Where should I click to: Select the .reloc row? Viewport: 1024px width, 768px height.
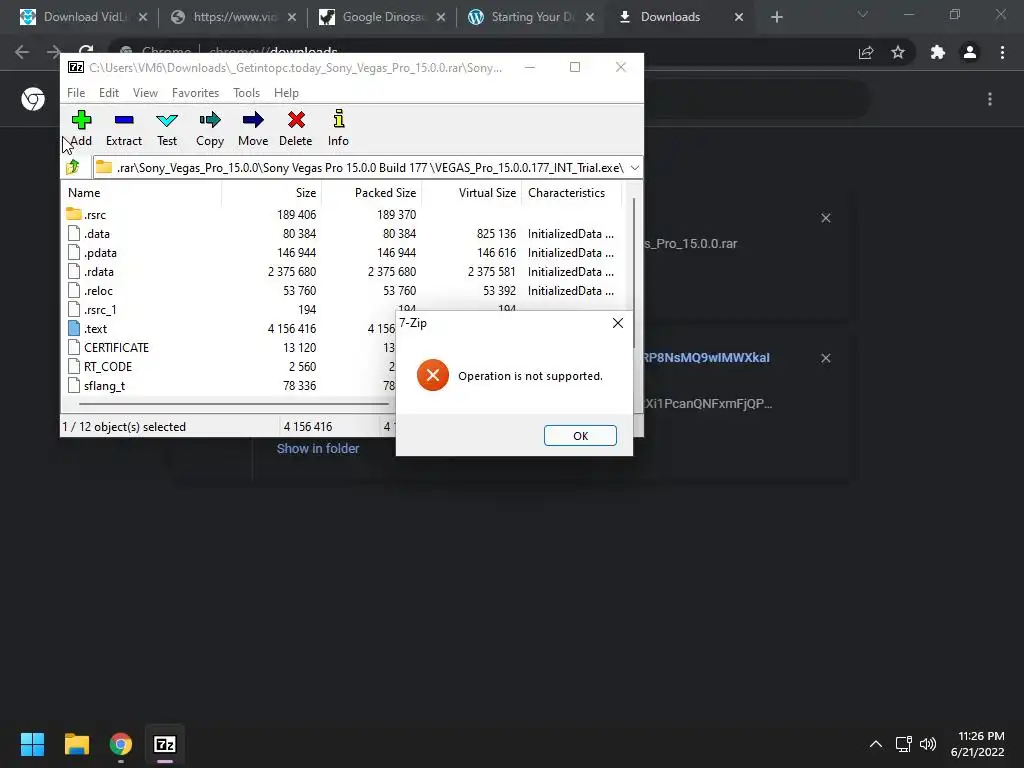tap(342, 291)
